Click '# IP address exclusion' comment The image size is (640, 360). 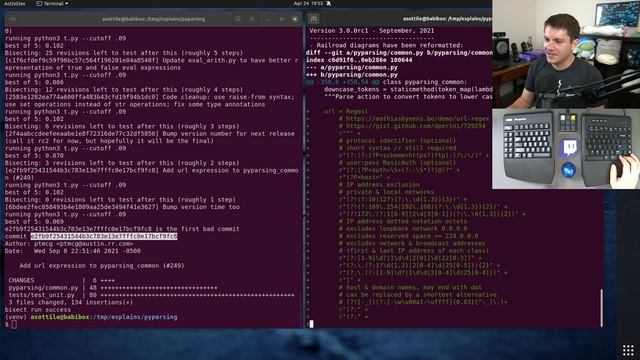379,185
